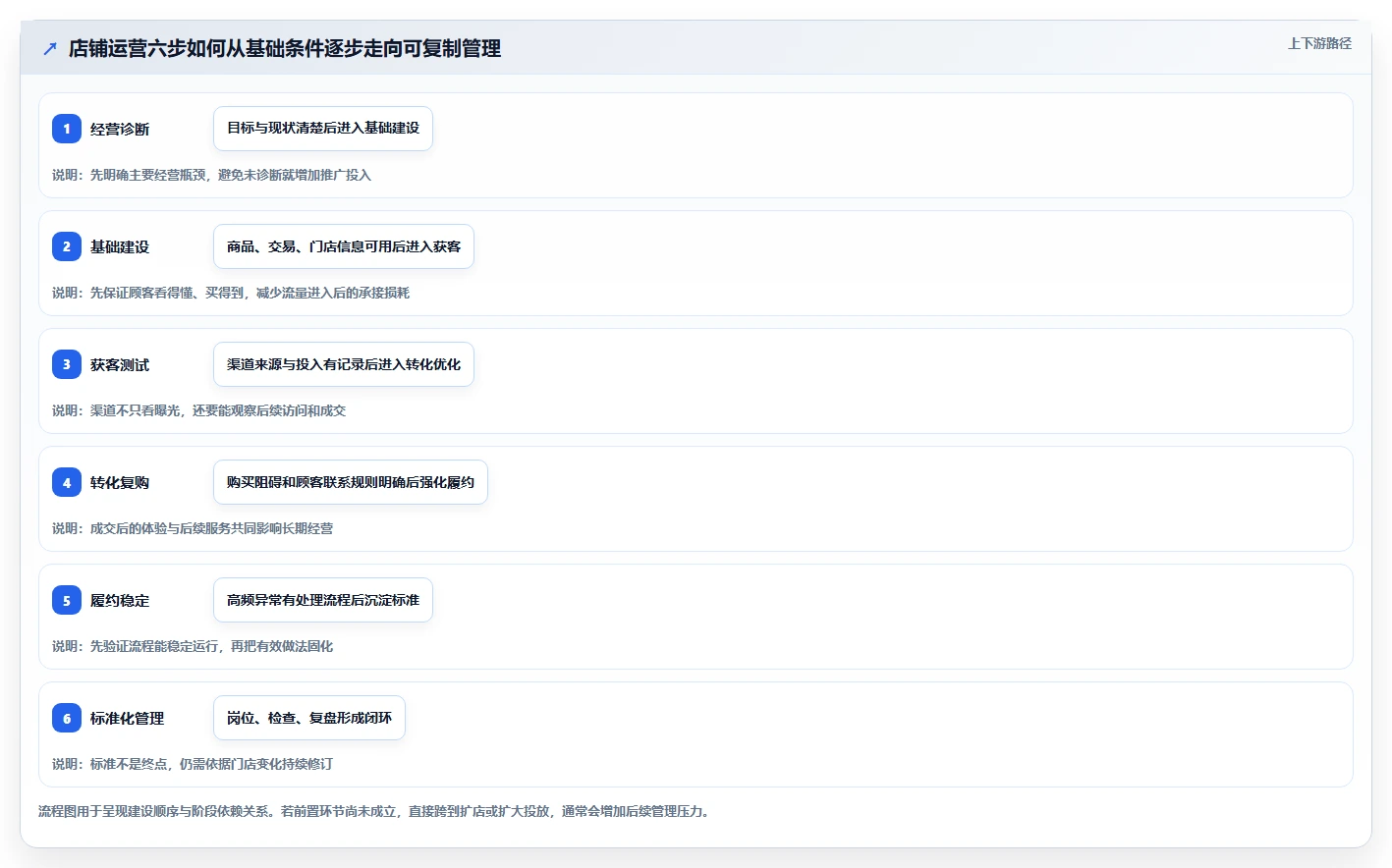Click the footer text 流程图用于呈现建设顺序
Image resolution: width=1392 pixels, height=868 pixels.
point(376,811)
